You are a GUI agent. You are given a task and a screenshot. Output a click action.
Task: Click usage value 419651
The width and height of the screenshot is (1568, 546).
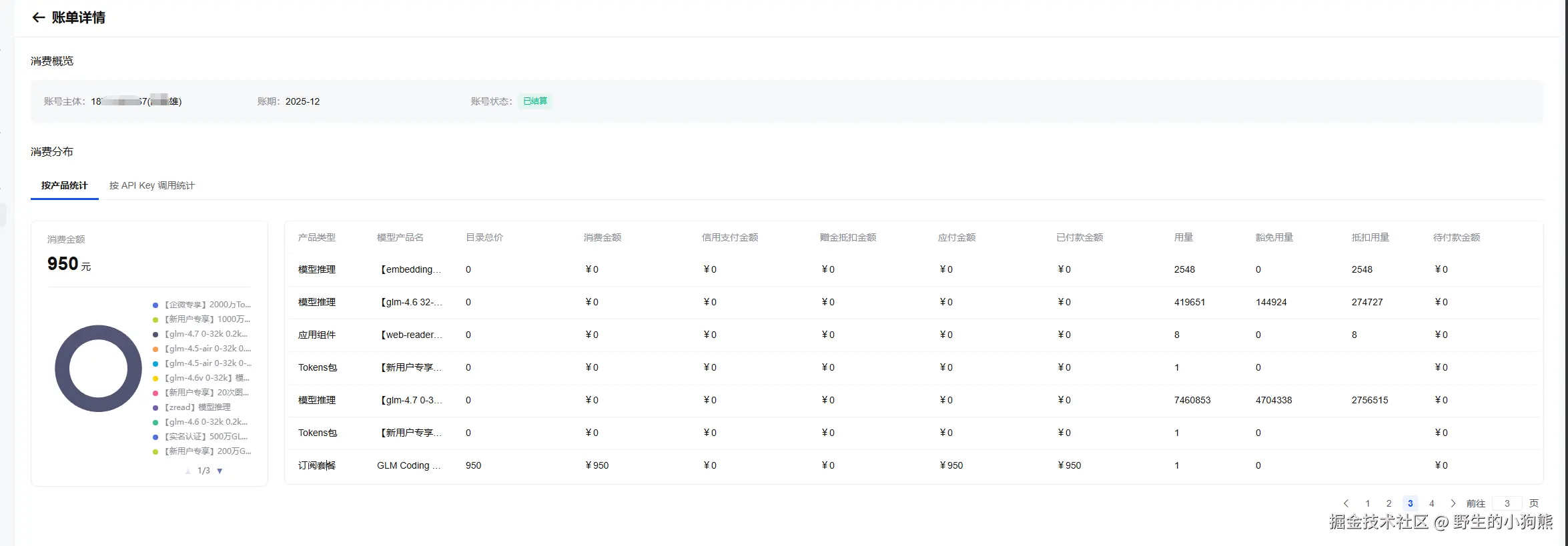click(x=1190, y=302)
